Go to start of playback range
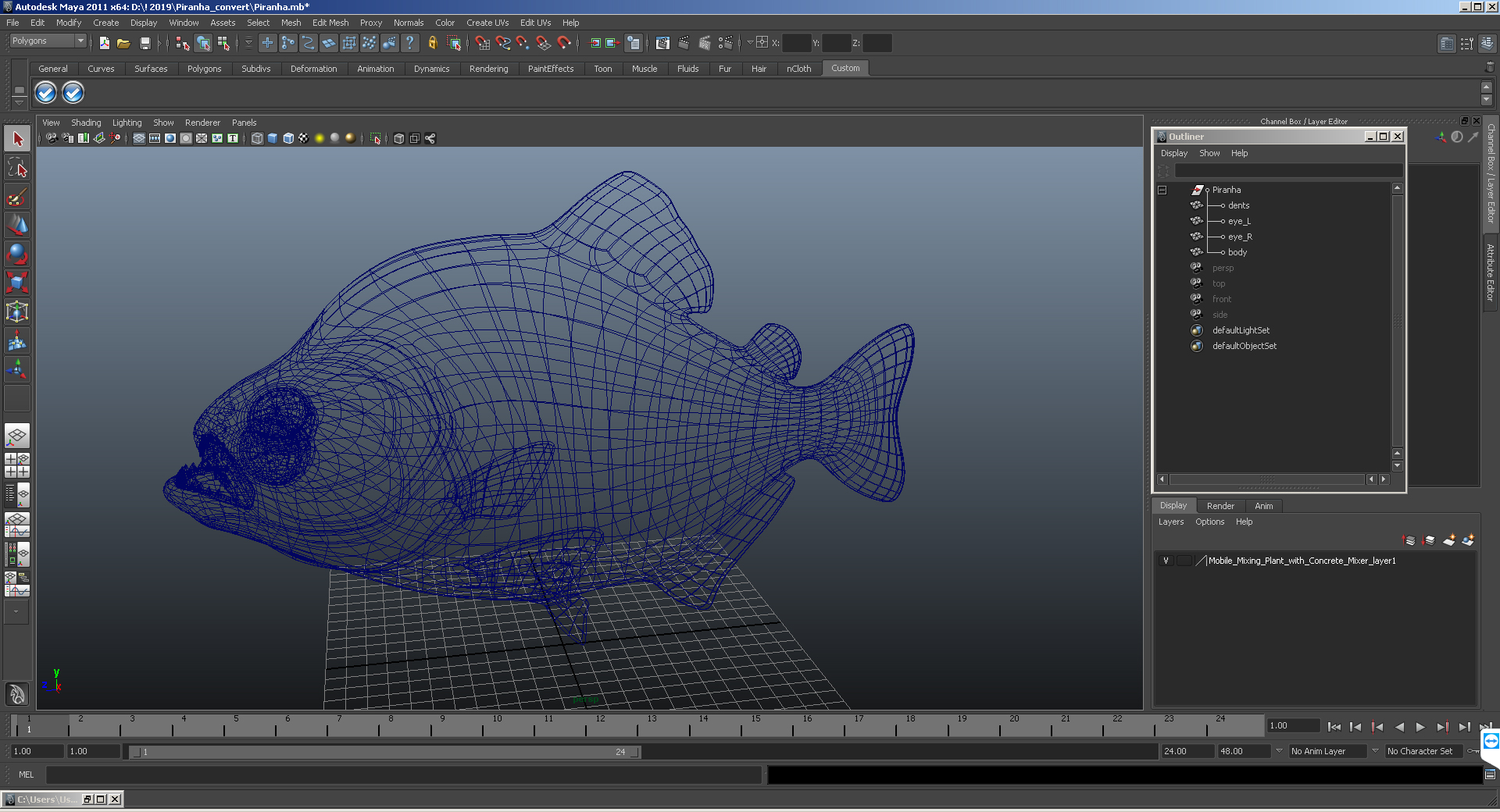The height and width of the screenshot is (812, 1500). pos(1334,727)
